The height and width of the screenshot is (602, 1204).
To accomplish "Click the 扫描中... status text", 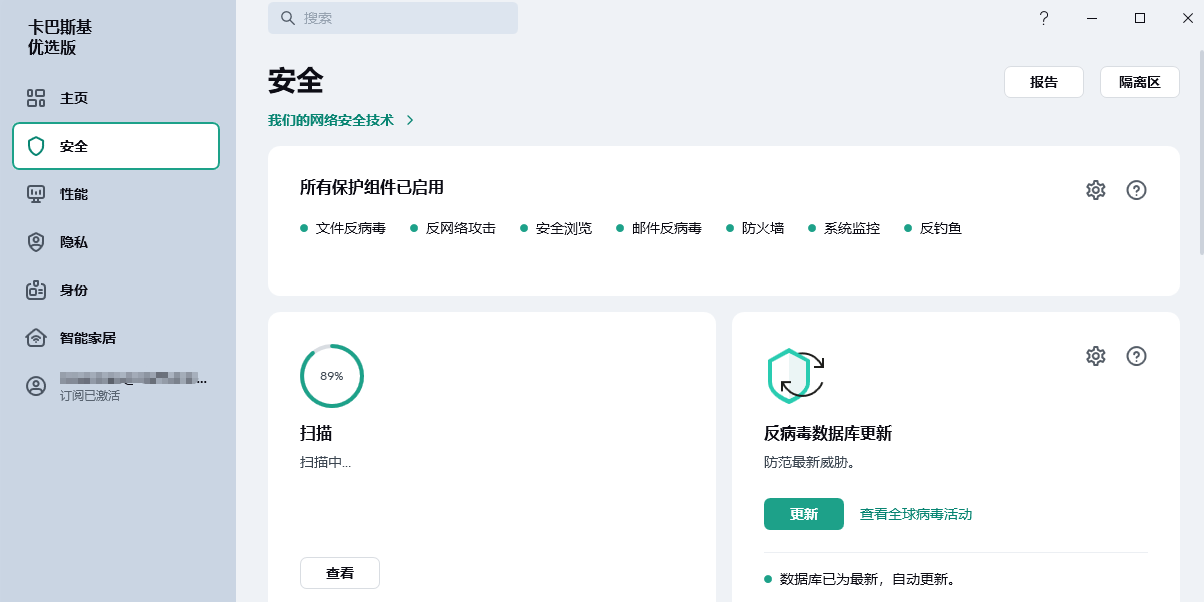I will click(326, 462).
